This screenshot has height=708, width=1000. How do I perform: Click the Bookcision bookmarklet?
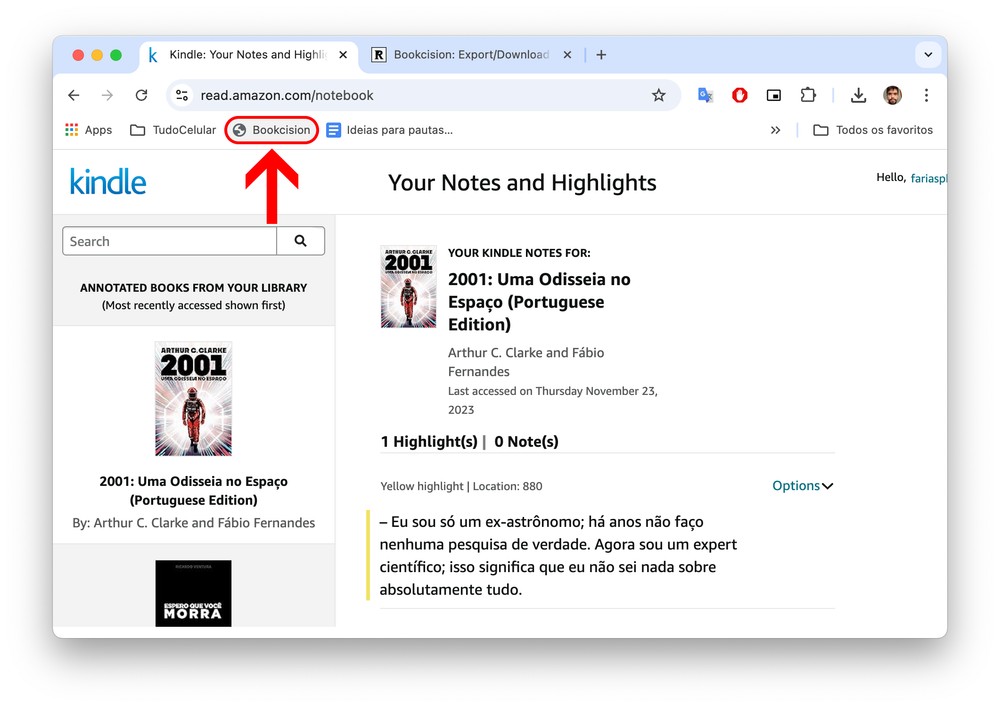272,130
